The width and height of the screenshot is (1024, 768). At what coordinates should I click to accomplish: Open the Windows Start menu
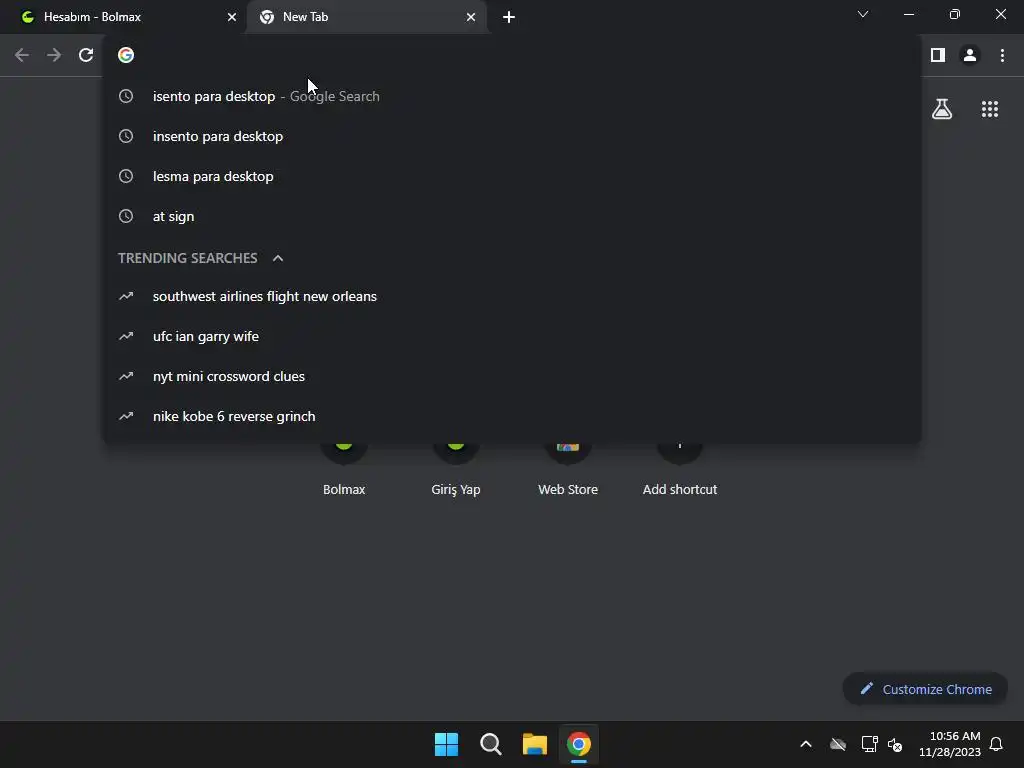(447, 744)
